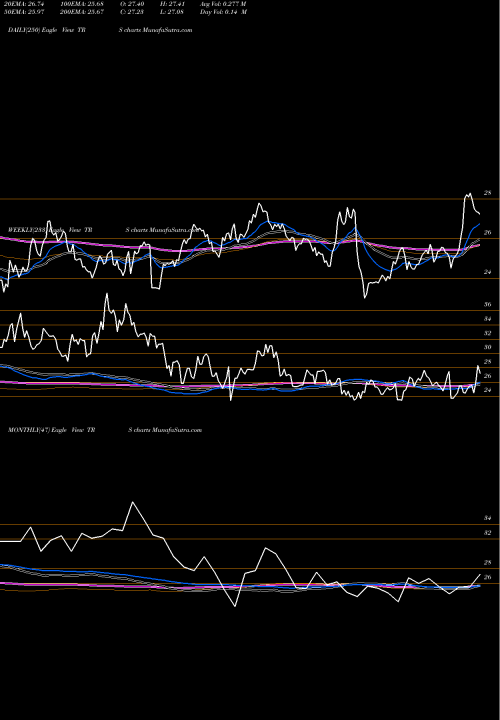
Task: Click the weekly chart's 36 price label
Action: (488, 304)
